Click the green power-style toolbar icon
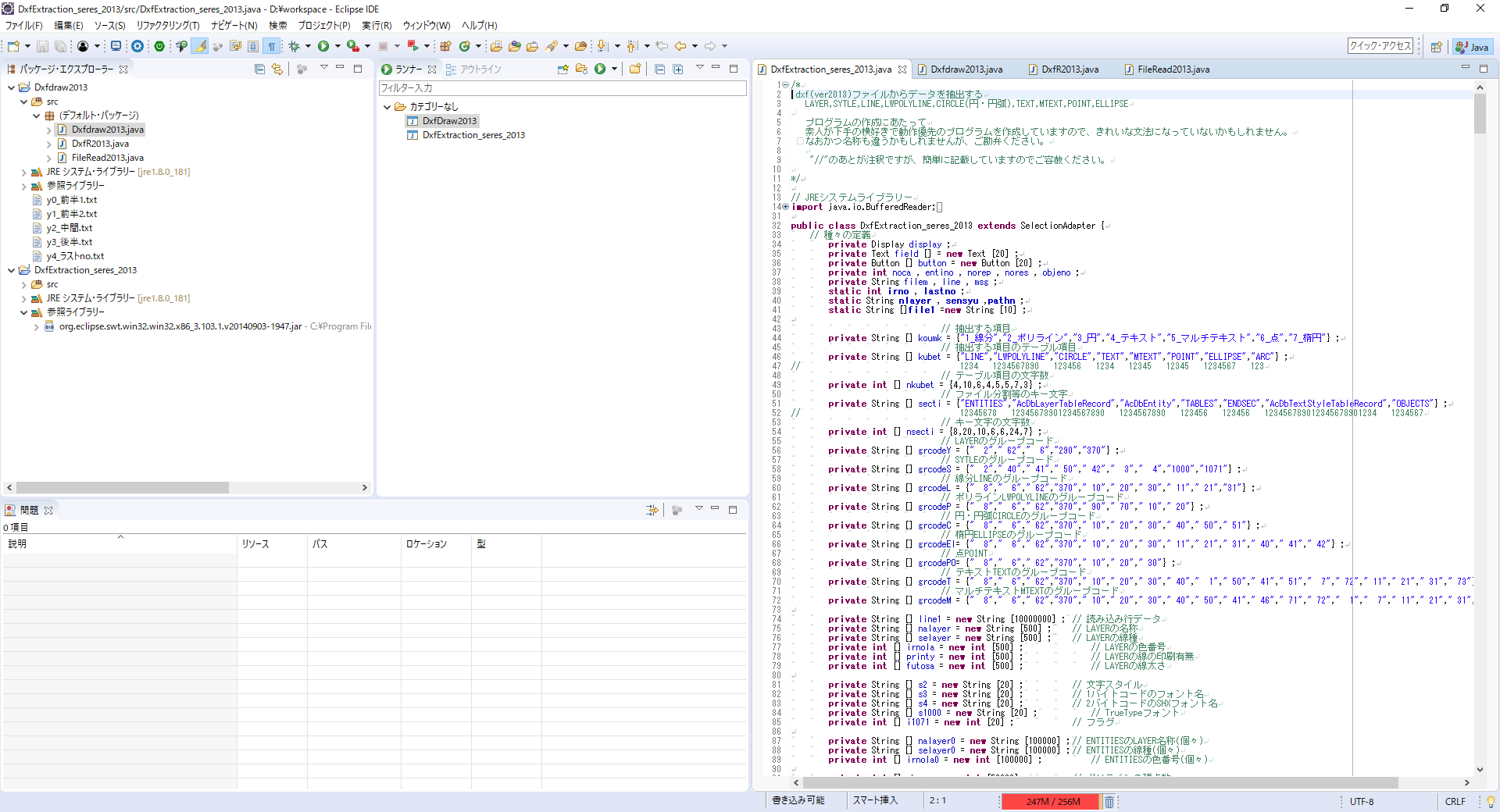This screenshot has height=812, width=1500. click(x=159, y=47)
